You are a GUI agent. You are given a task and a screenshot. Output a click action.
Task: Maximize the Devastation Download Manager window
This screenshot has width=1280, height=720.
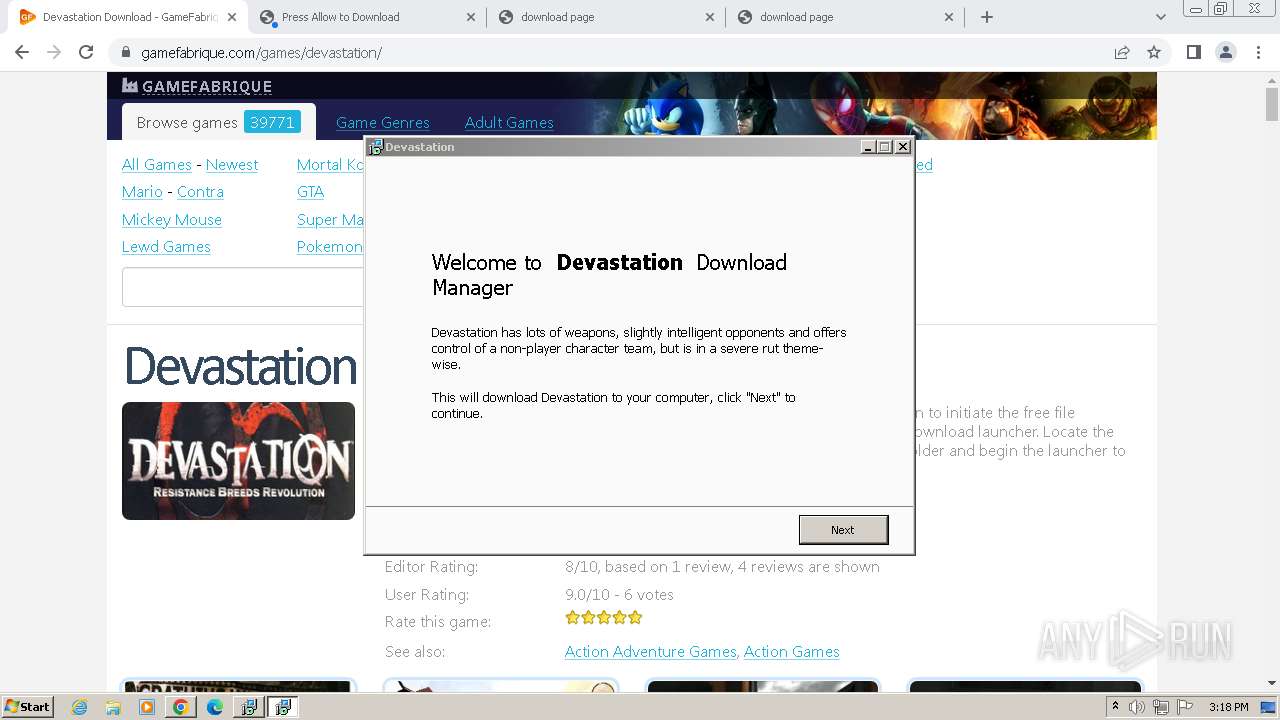click(x=885, y=147)
